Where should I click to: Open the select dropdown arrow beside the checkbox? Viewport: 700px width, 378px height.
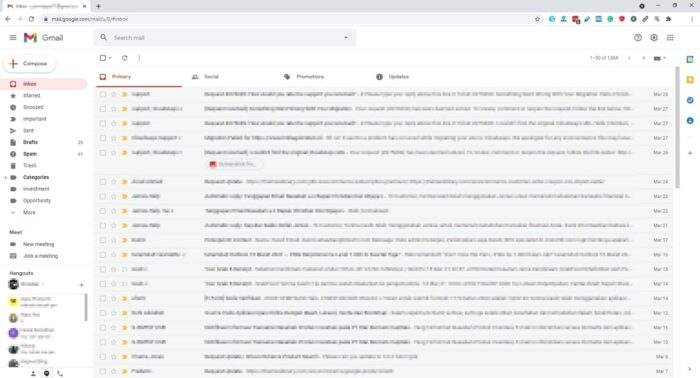[x=110, y=58]
